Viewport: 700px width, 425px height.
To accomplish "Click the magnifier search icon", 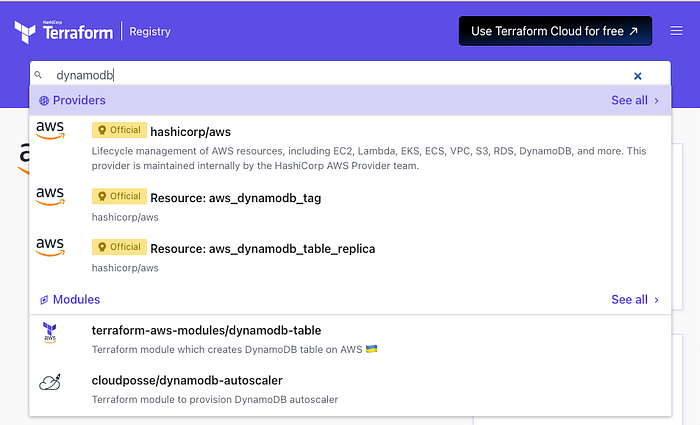I will pos(38,75).
